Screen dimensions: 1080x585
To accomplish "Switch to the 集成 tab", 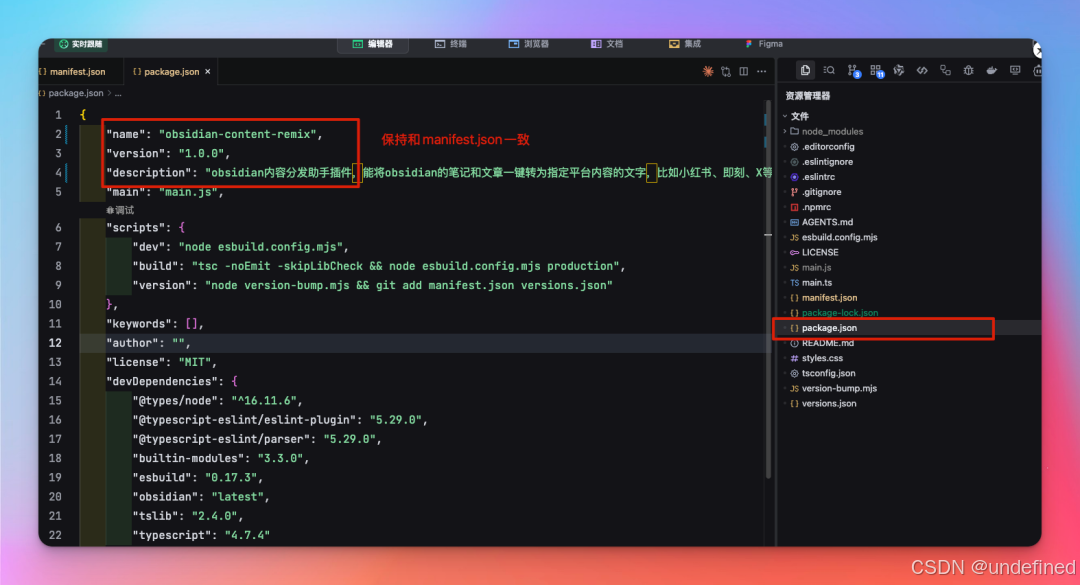I will pyautogui.click(x=685, y=44).
